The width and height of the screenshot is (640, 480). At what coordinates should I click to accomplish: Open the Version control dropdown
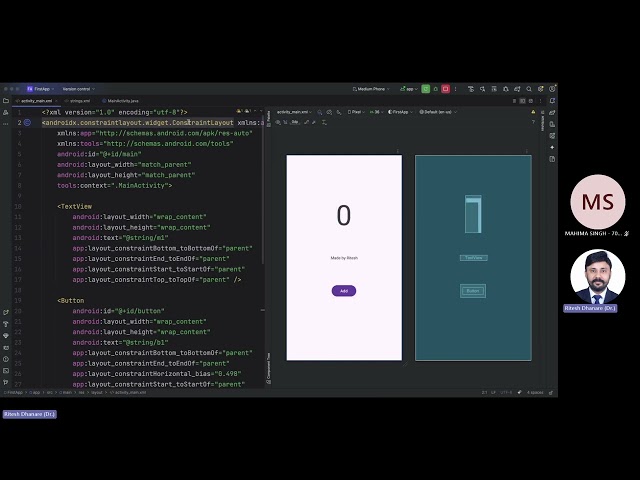[78, 89]
